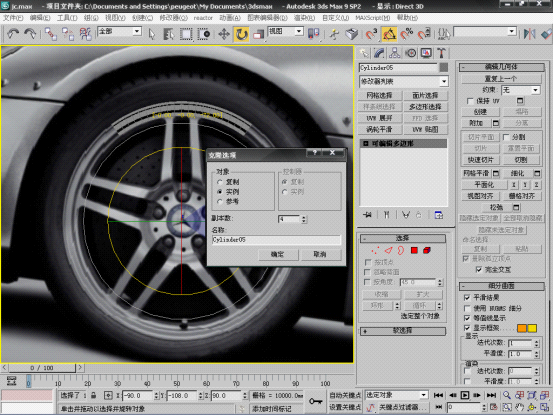This screenshot has height=415, width=553.
Task: Toggle the selection lock icon in status bar
Action: pos(93,396)
